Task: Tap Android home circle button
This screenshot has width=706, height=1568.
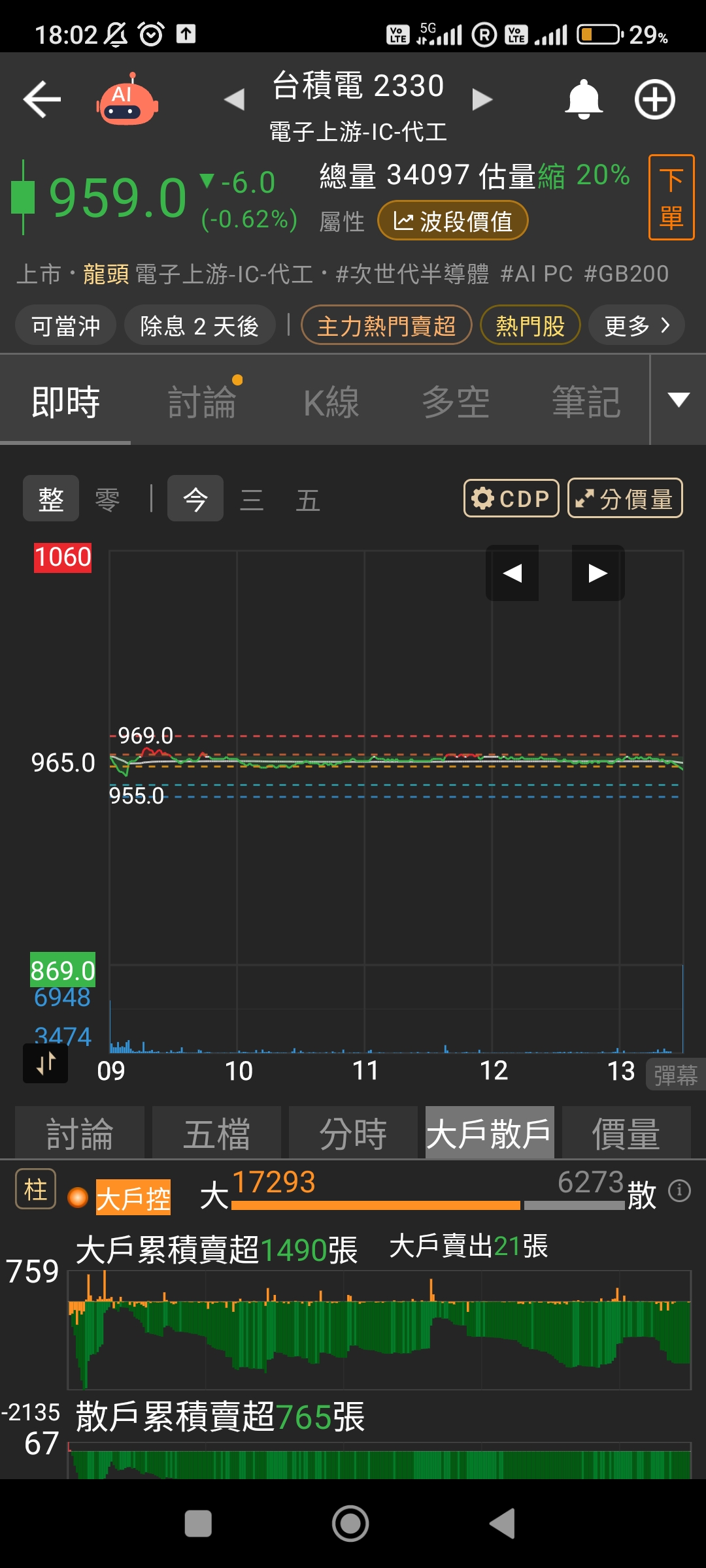Action: 350,1524
